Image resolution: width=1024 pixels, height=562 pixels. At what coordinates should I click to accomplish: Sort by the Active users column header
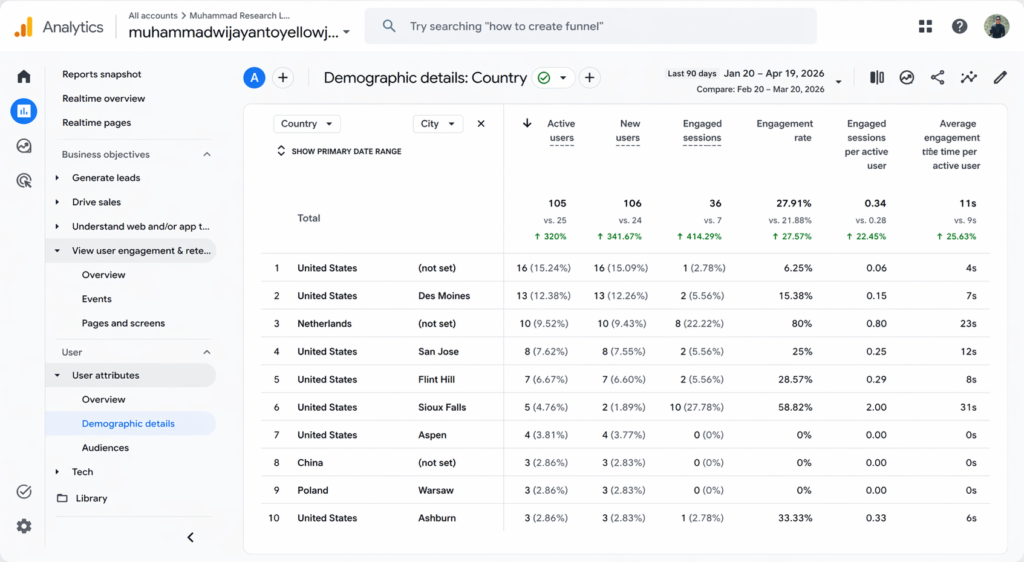tap(561, 131)
